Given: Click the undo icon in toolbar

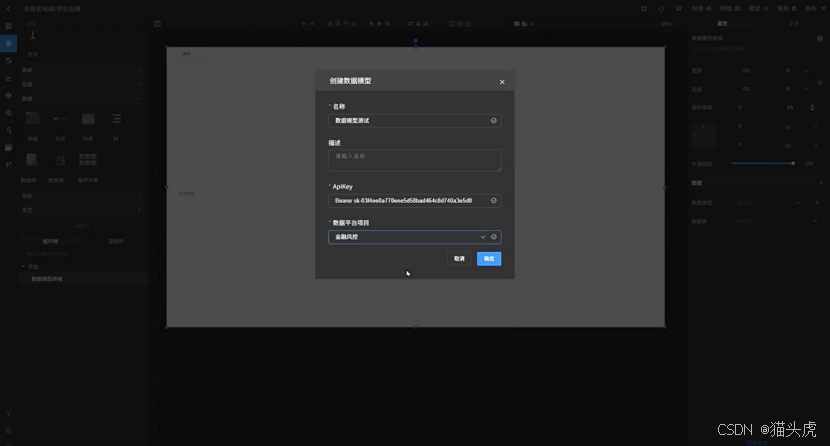Looking at the screenshot, I should click(304, 24).
